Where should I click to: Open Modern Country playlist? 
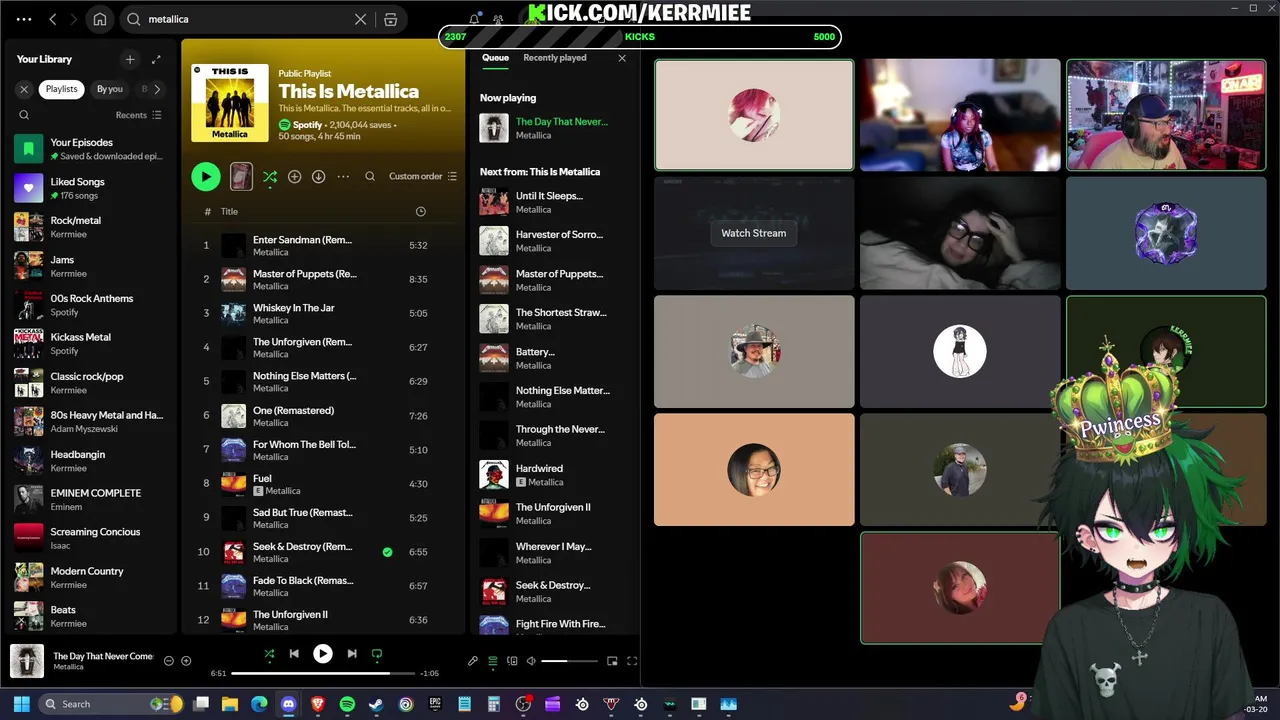coord(90,577)
